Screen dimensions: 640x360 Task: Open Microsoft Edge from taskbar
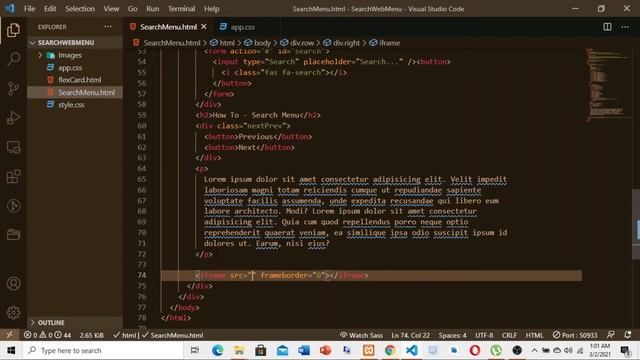coord(218,350)
